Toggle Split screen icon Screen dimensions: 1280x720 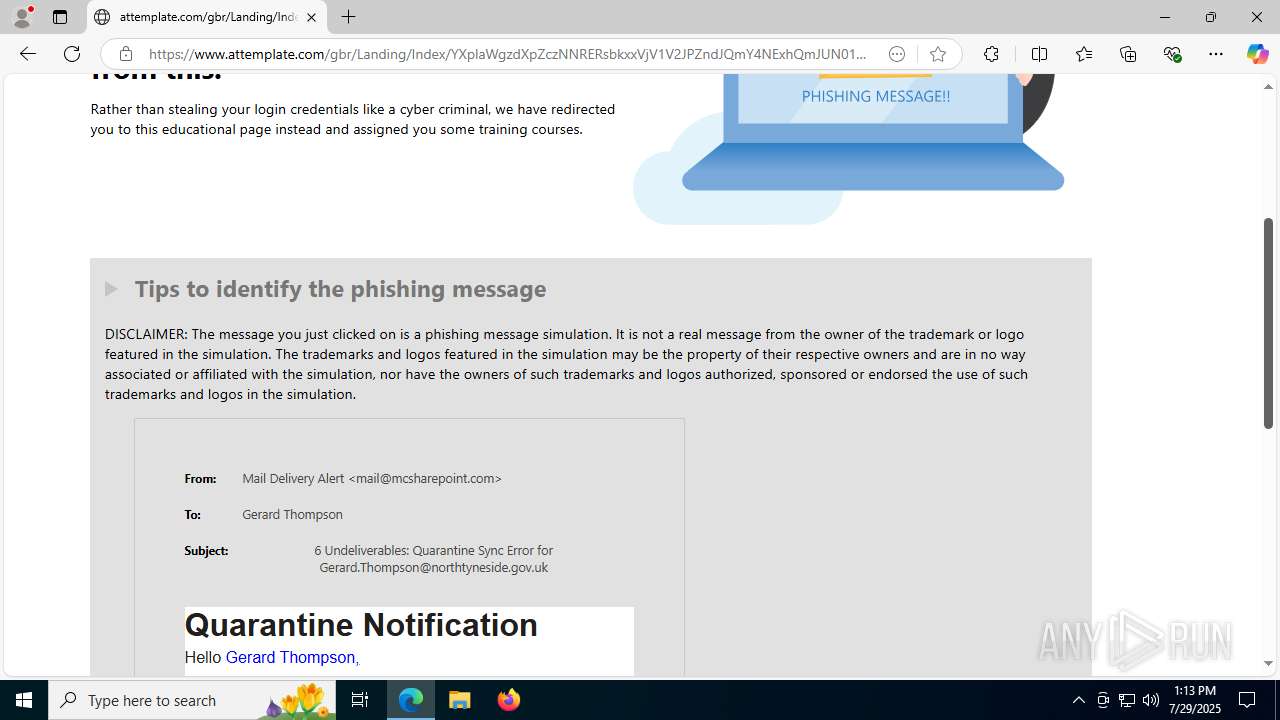point(1039,54)
